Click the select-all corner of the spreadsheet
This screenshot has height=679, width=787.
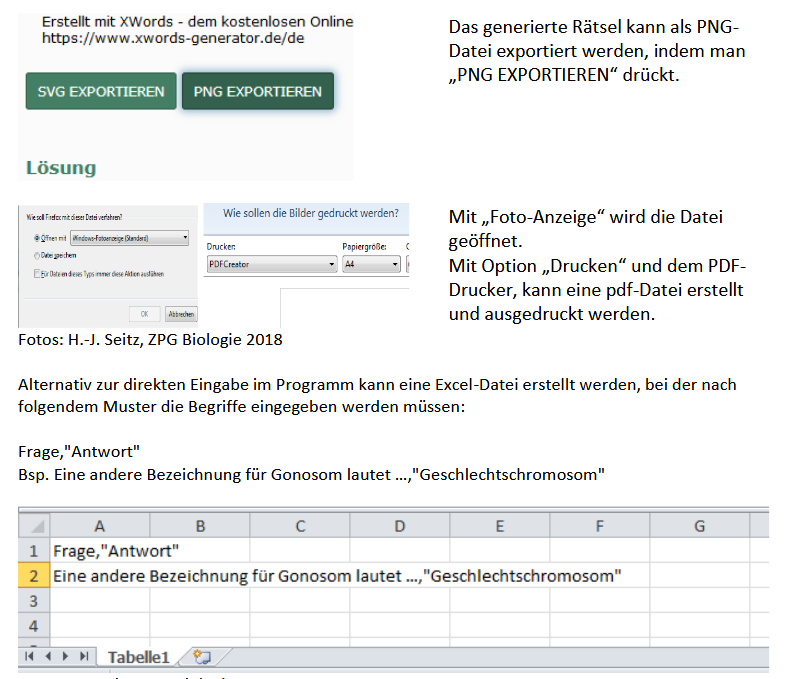[33, 526]
